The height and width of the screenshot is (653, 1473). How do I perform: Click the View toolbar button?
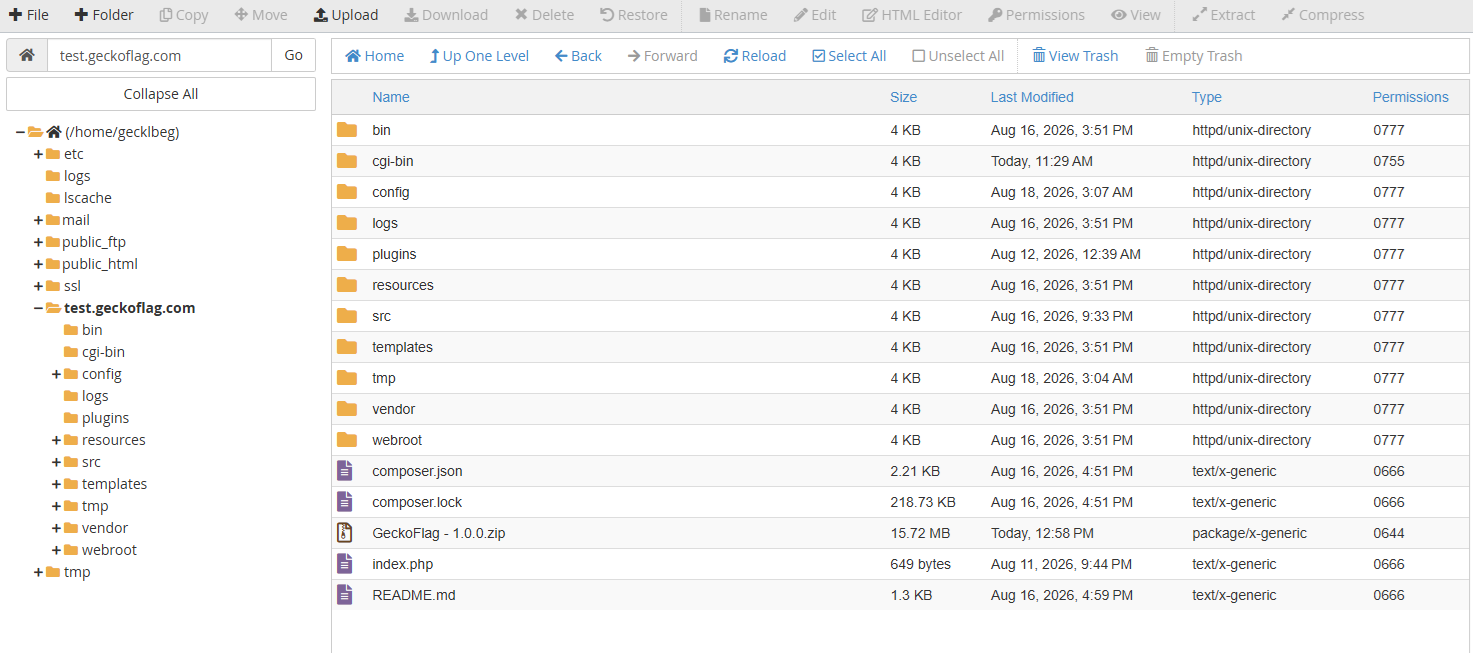pos(1136,15)
